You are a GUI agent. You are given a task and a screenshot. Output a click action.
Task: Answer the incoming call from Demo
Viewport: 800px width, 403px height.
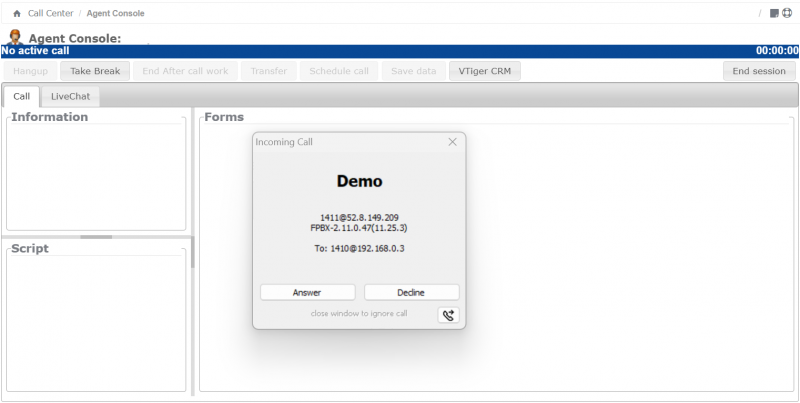click(307, 292)
